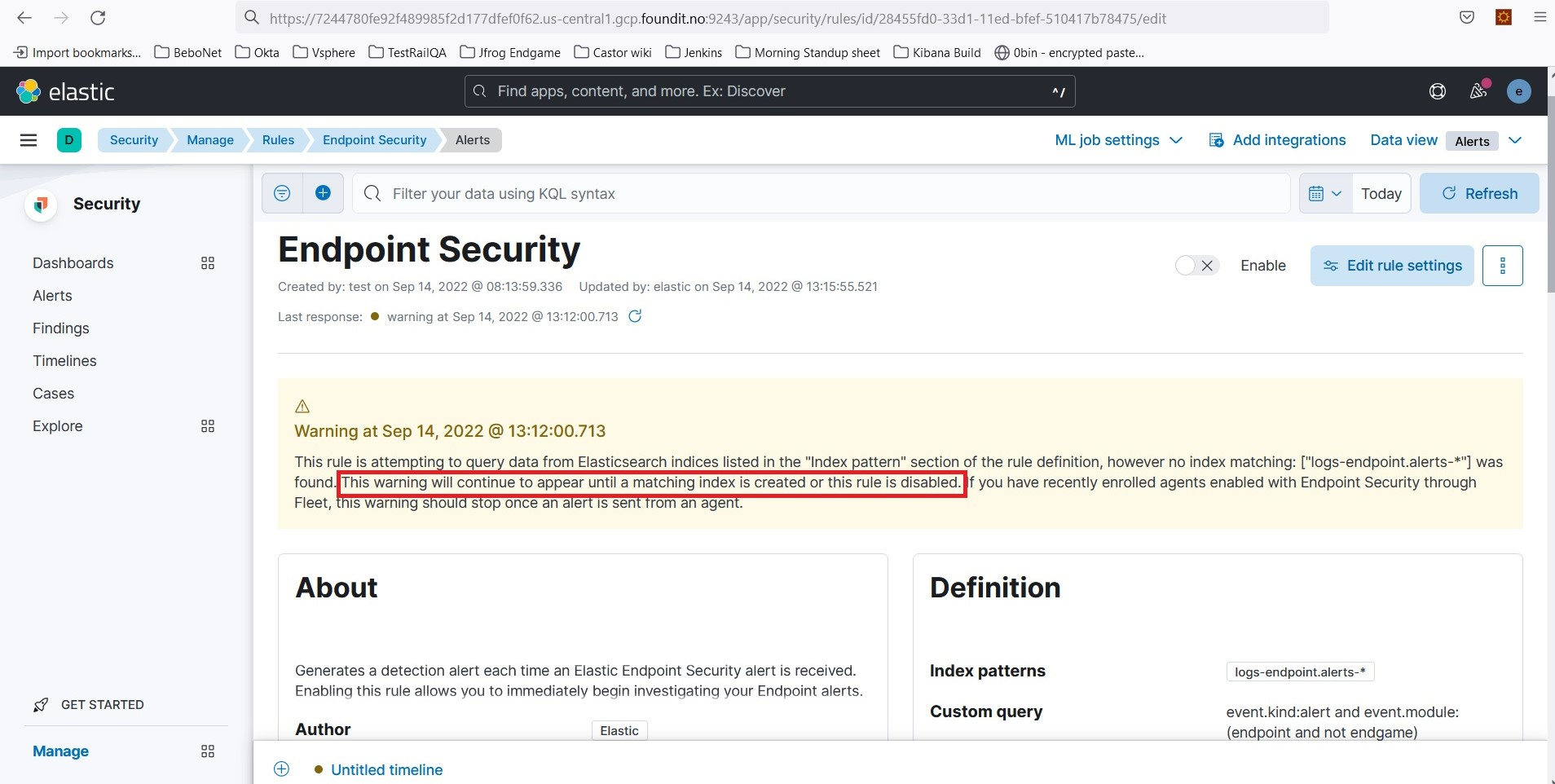Click the Add integrations link
The image size is (1555, 784).
(1276, 139)
